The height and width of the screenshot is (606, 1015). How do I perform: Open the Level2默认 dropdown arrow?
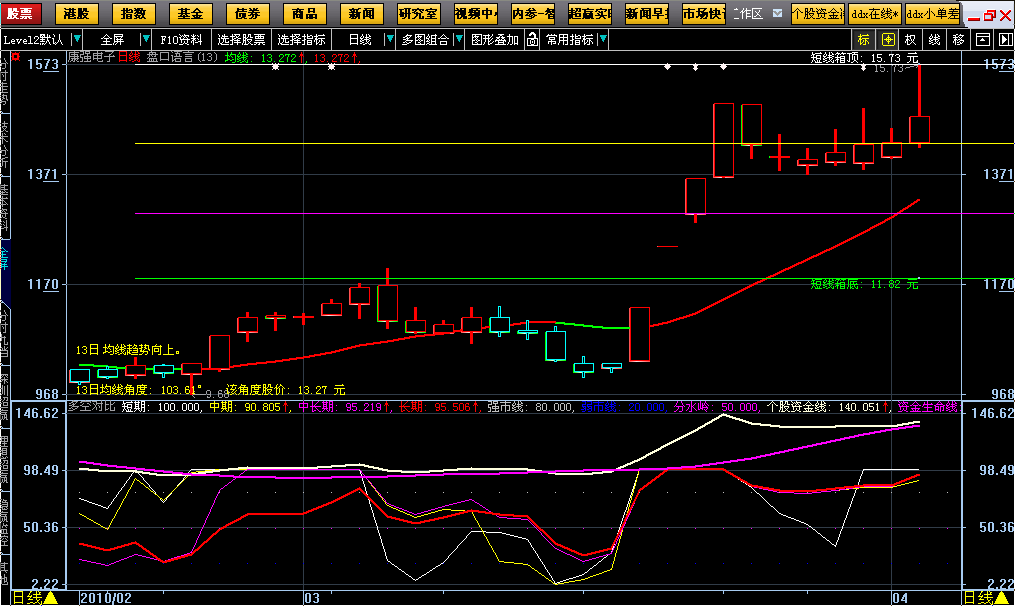(78, 40)
